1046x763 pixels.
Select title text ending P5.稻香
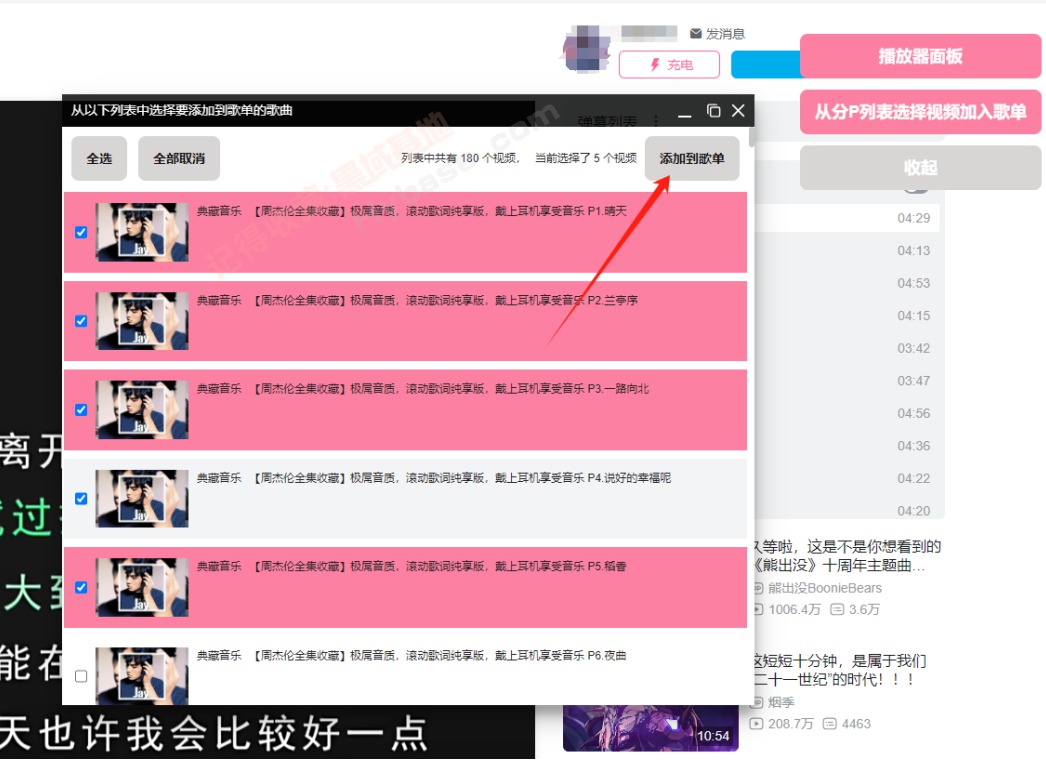coord(412,566)
